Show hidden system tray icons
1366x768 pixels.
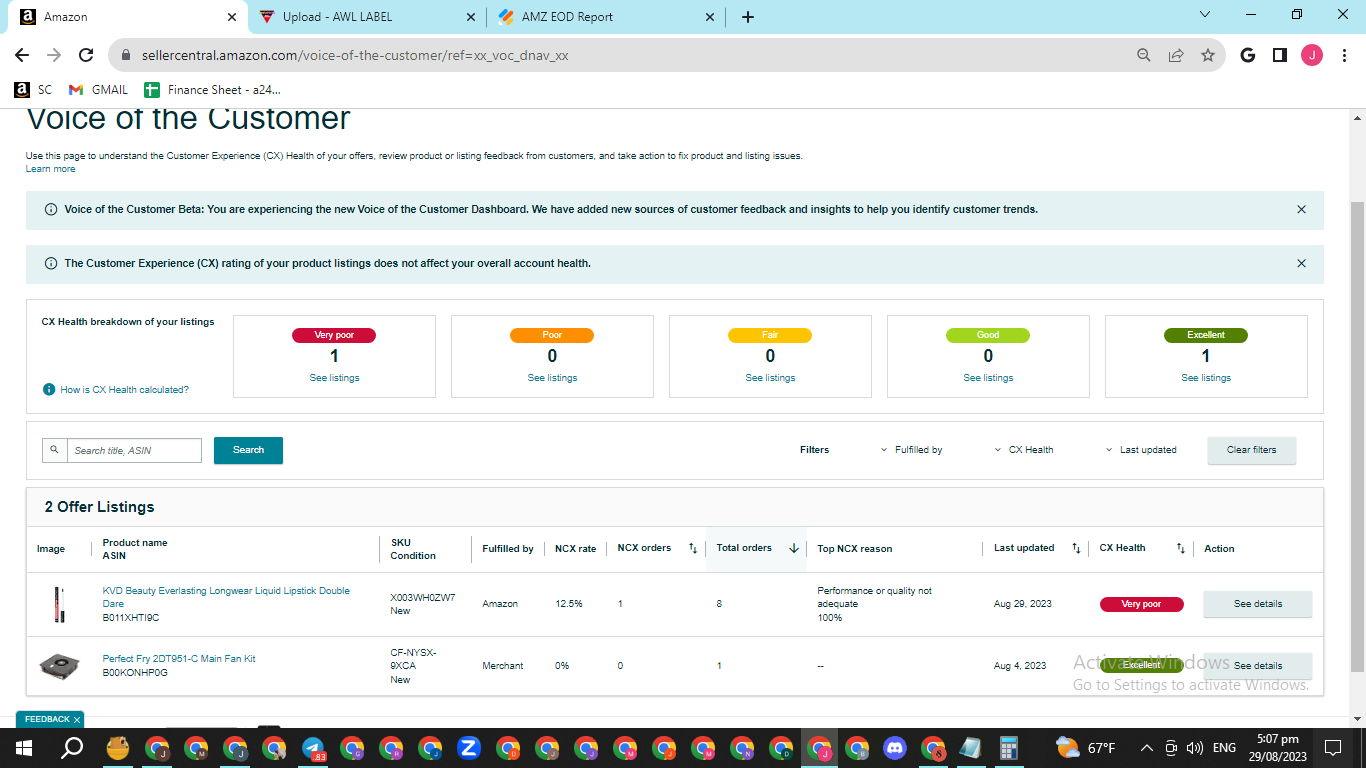pos(1146,748)
